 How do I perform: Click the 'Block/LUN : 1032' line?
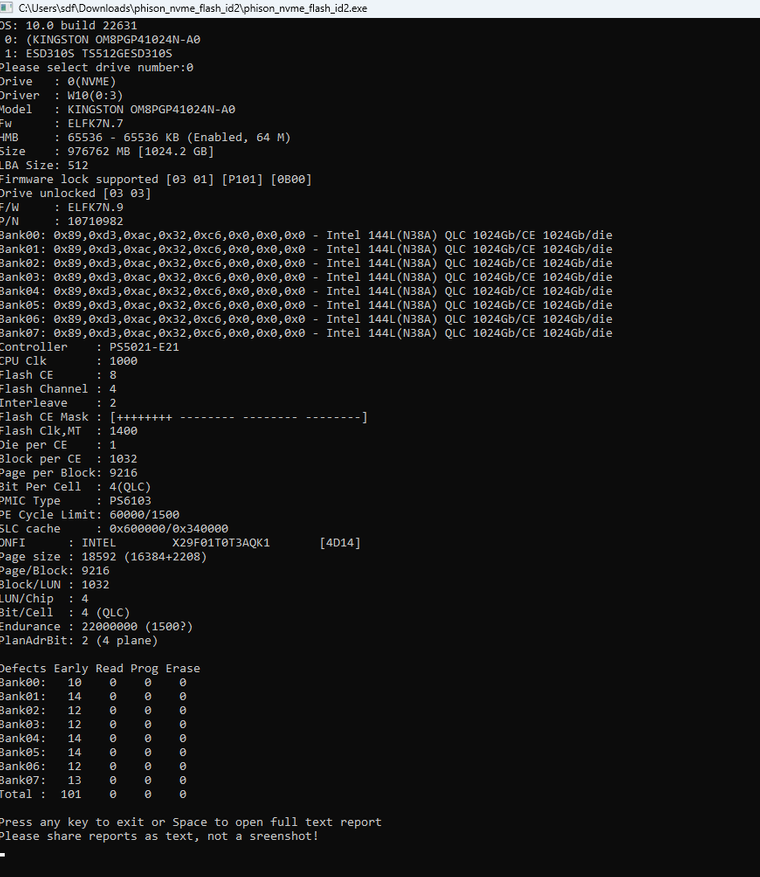tap(55, 585)
